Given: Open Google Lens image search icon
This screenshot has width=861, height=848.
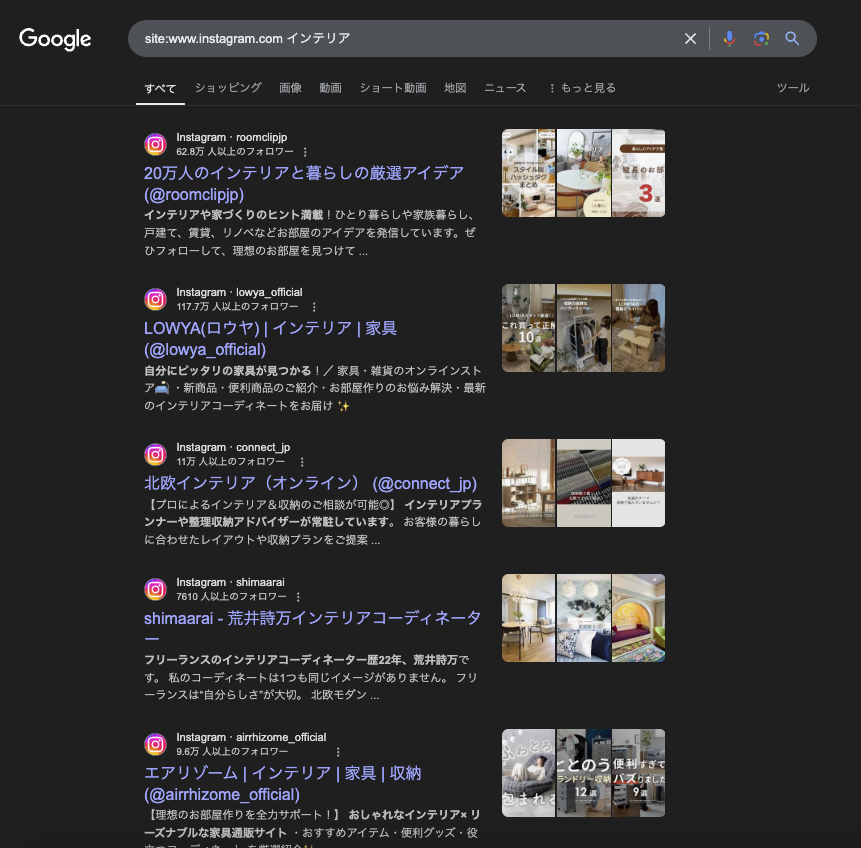Looking at the screenshot, I should click(761, 38).
